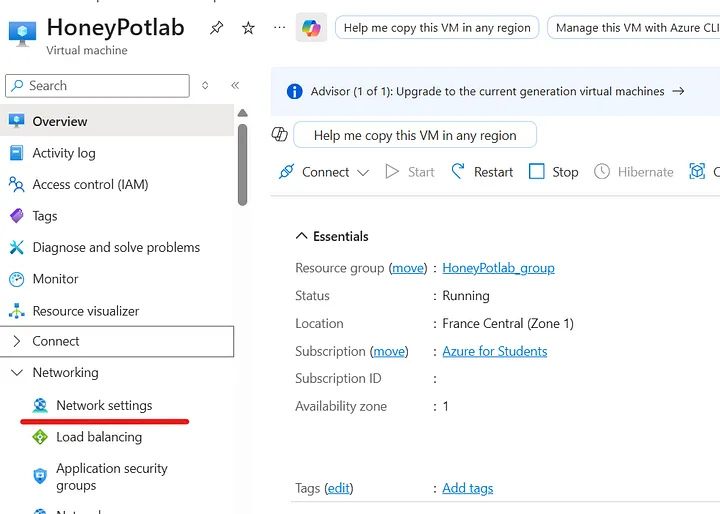Click the sidebar scrollbar up arrow

point(242,113)
